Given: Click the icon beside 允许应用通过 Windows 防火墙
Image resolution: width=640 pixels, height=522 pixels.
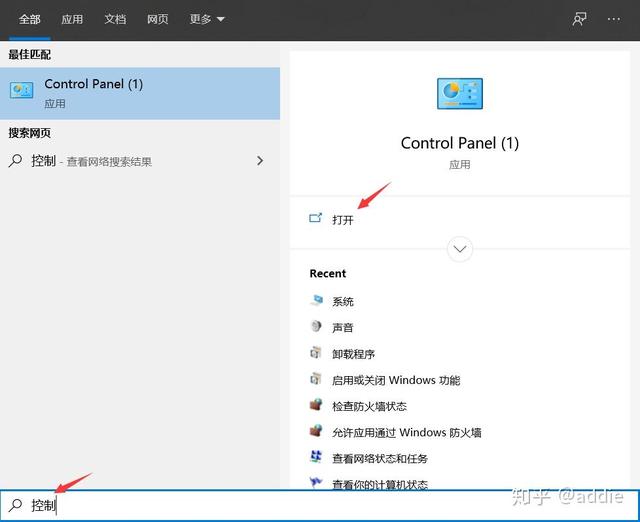Looking at the screenshot, I should [x=316, y=431].
